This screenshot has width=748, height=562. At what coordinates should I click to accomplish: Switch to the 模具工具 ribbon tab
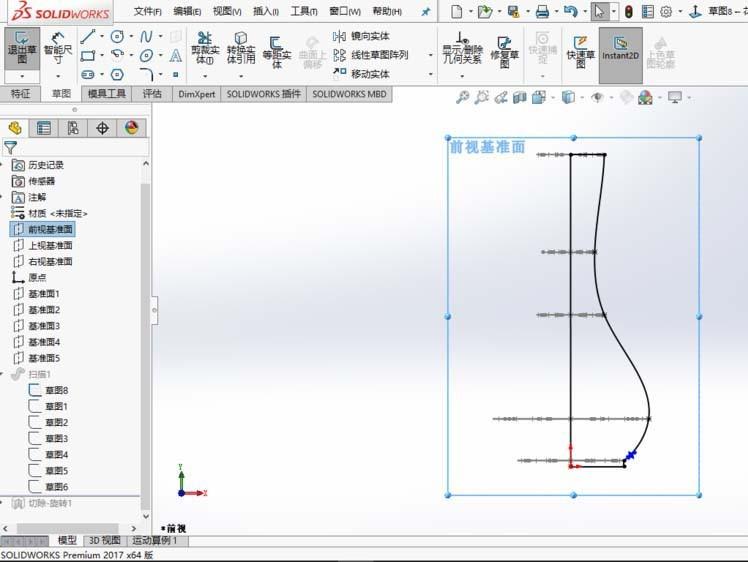coord(106,94)
